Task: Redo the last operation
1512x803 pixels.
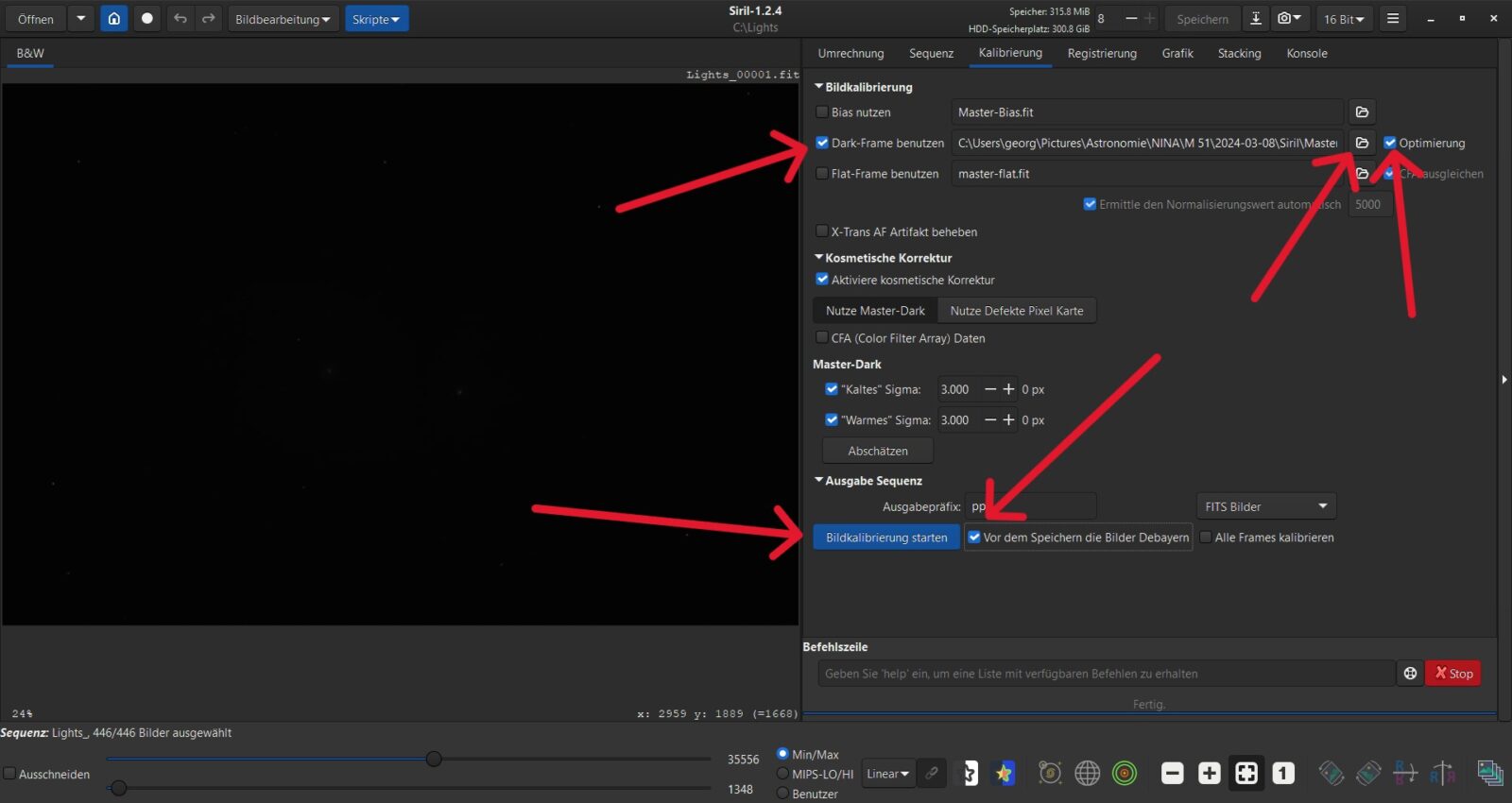Action: pos(209,19)
